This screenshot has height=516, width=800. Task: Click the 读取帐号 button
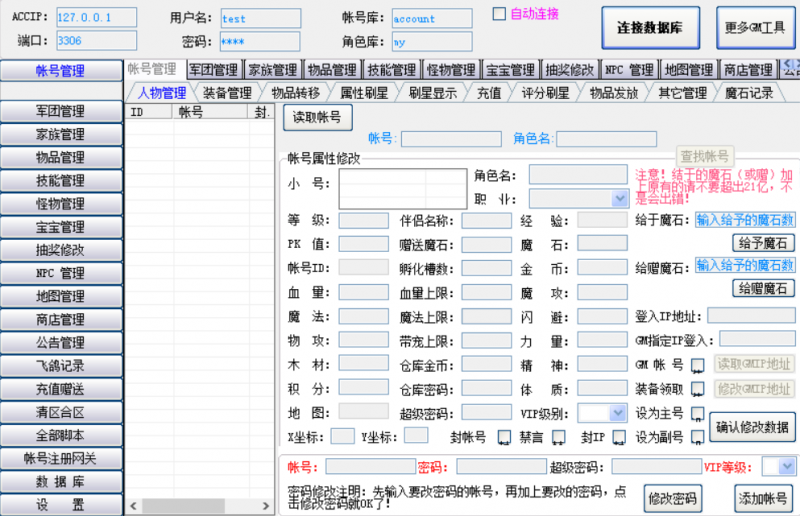317,117
